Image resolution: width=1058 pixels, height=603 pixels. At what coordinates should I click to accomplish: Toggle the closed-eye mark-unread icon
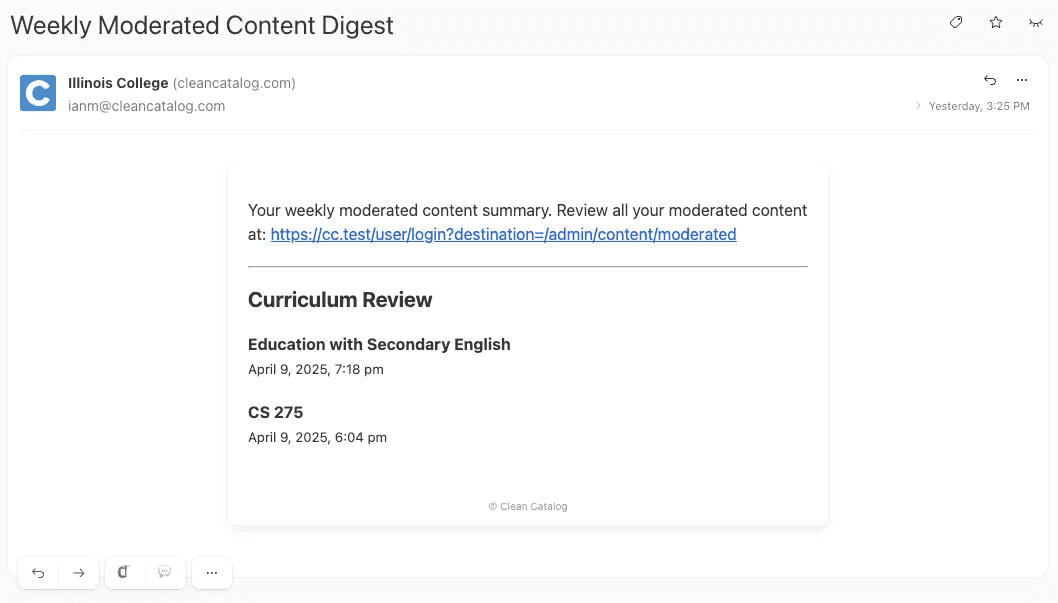(1036, 22)
